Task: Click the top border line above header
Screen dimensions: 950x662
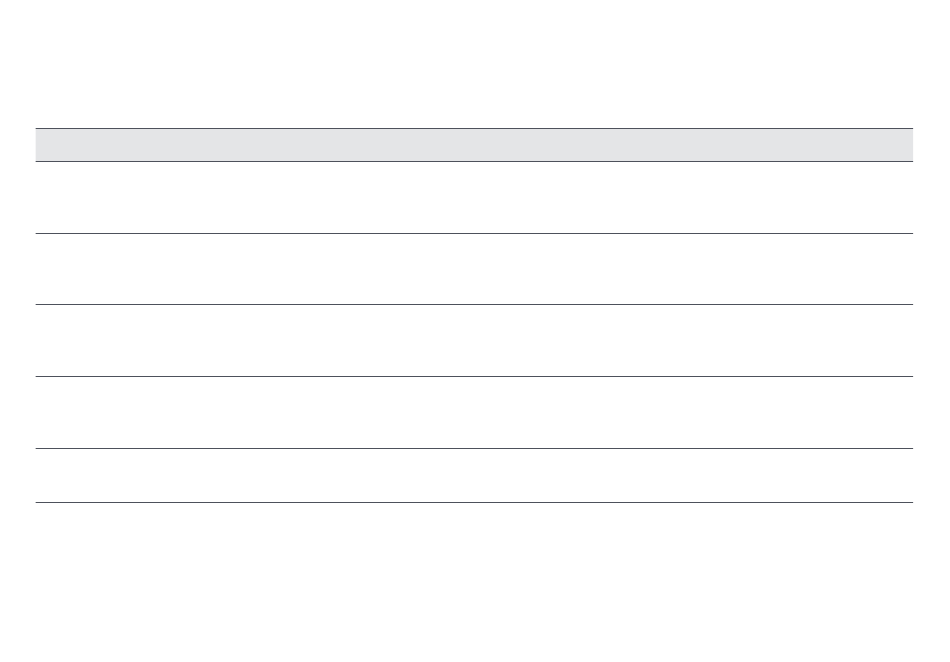Action: click(474, 128)
